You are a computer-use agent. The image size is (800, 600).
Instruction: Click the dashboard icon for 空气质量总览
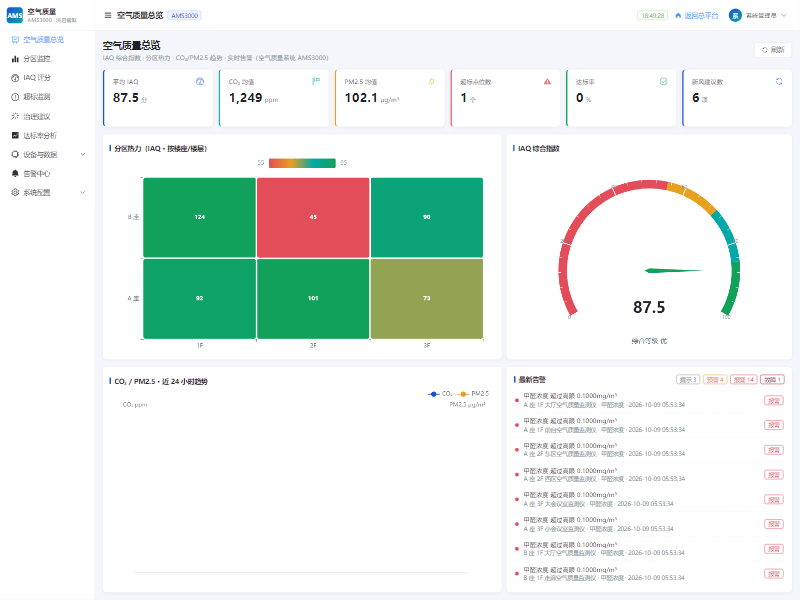click(x=15, y=40)
